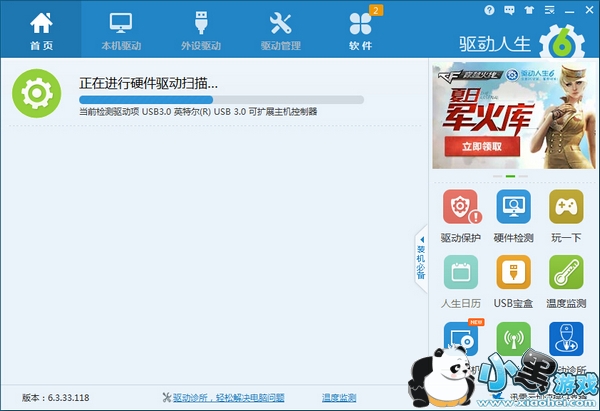This screenshot has width=600, height=411.
Task: Open the 人生日历 calendar icon
Action: pos(461,272)
